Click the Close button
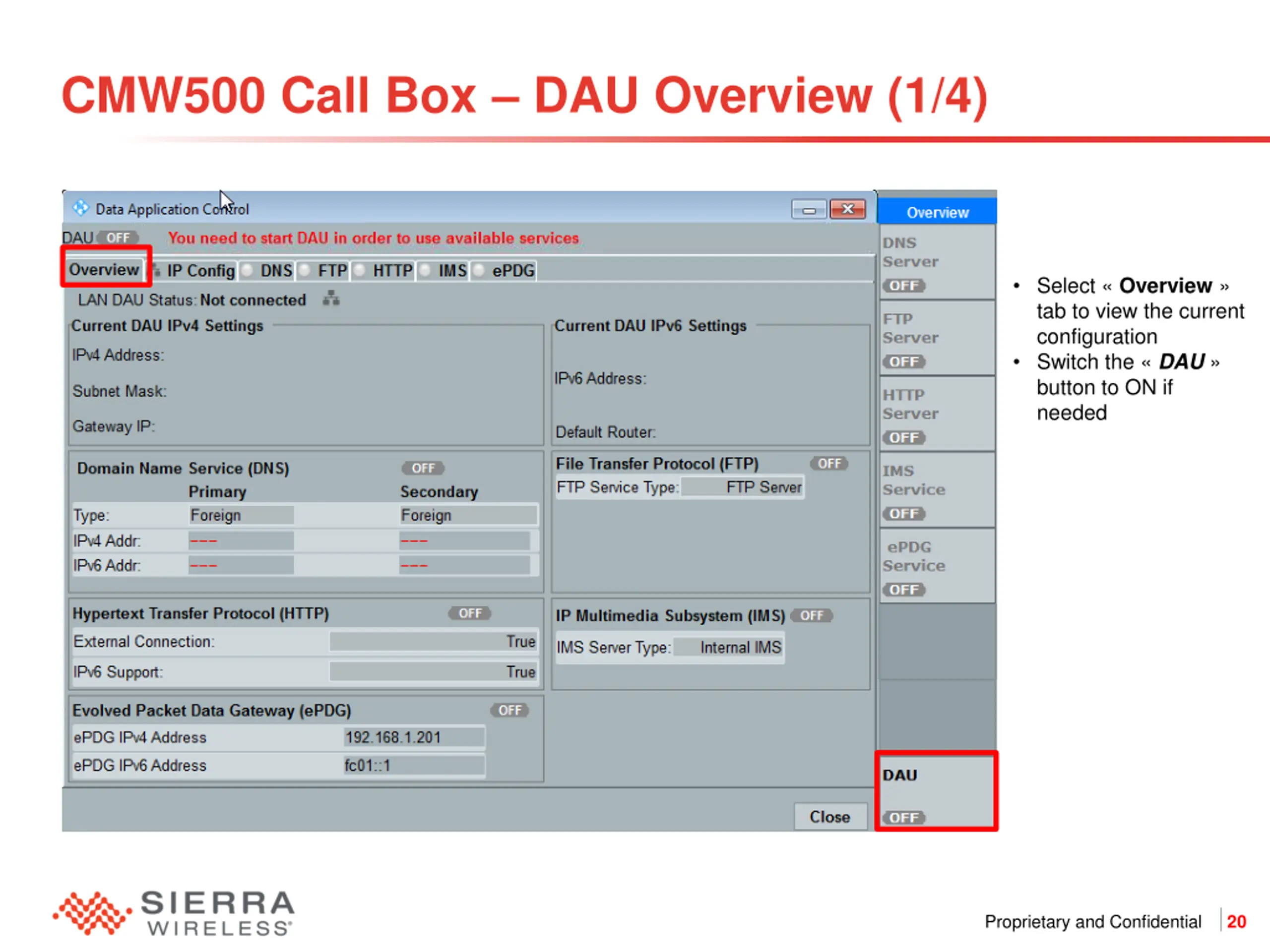 [830, 817]
